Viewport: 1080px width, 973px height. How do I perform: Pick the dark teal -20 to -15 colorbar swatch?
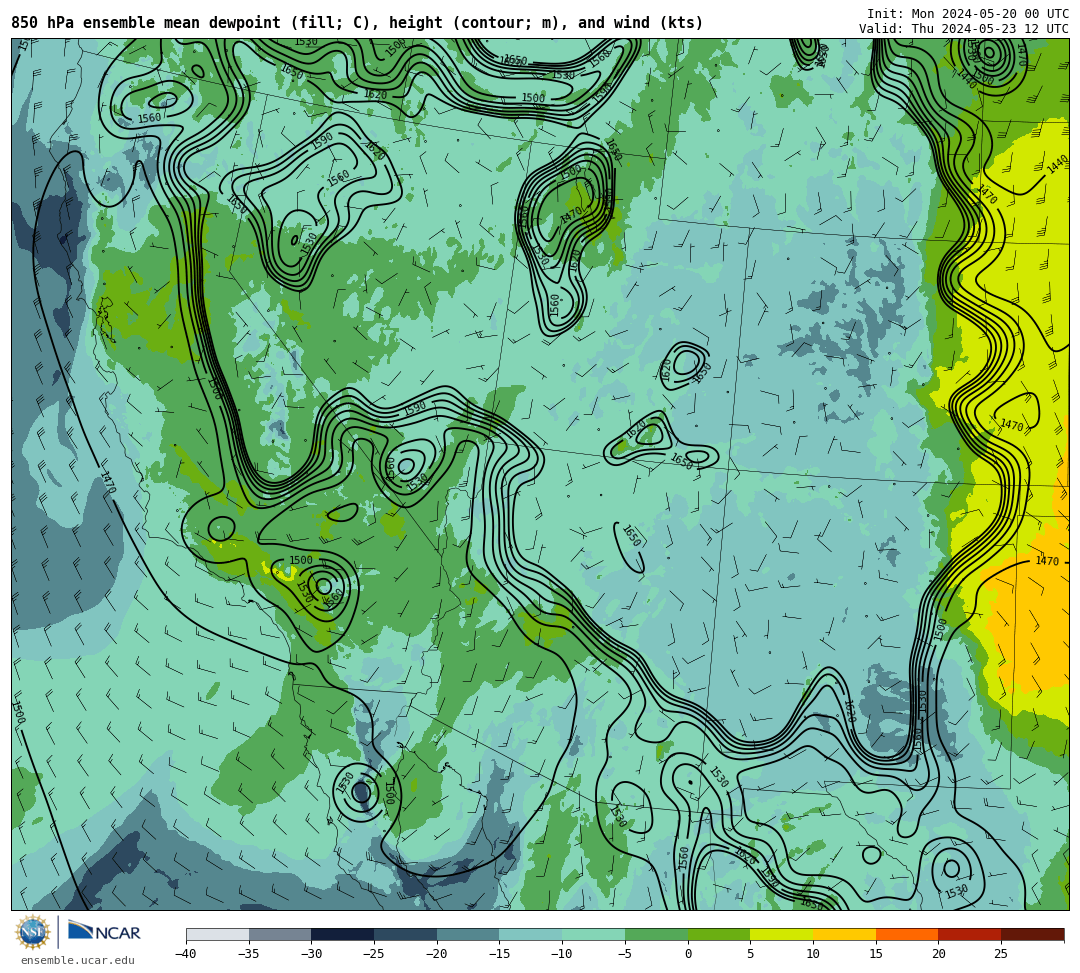click(468, 934)
